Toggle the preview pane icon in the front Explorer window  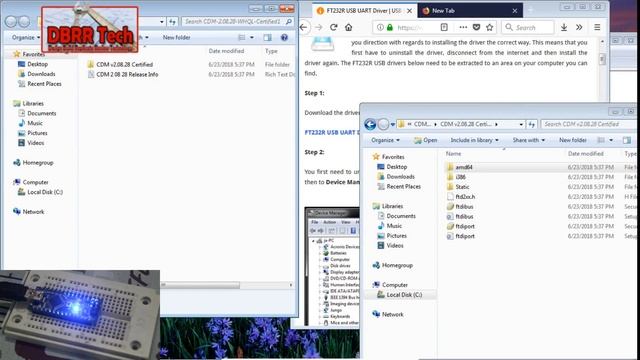click(627, 140)
